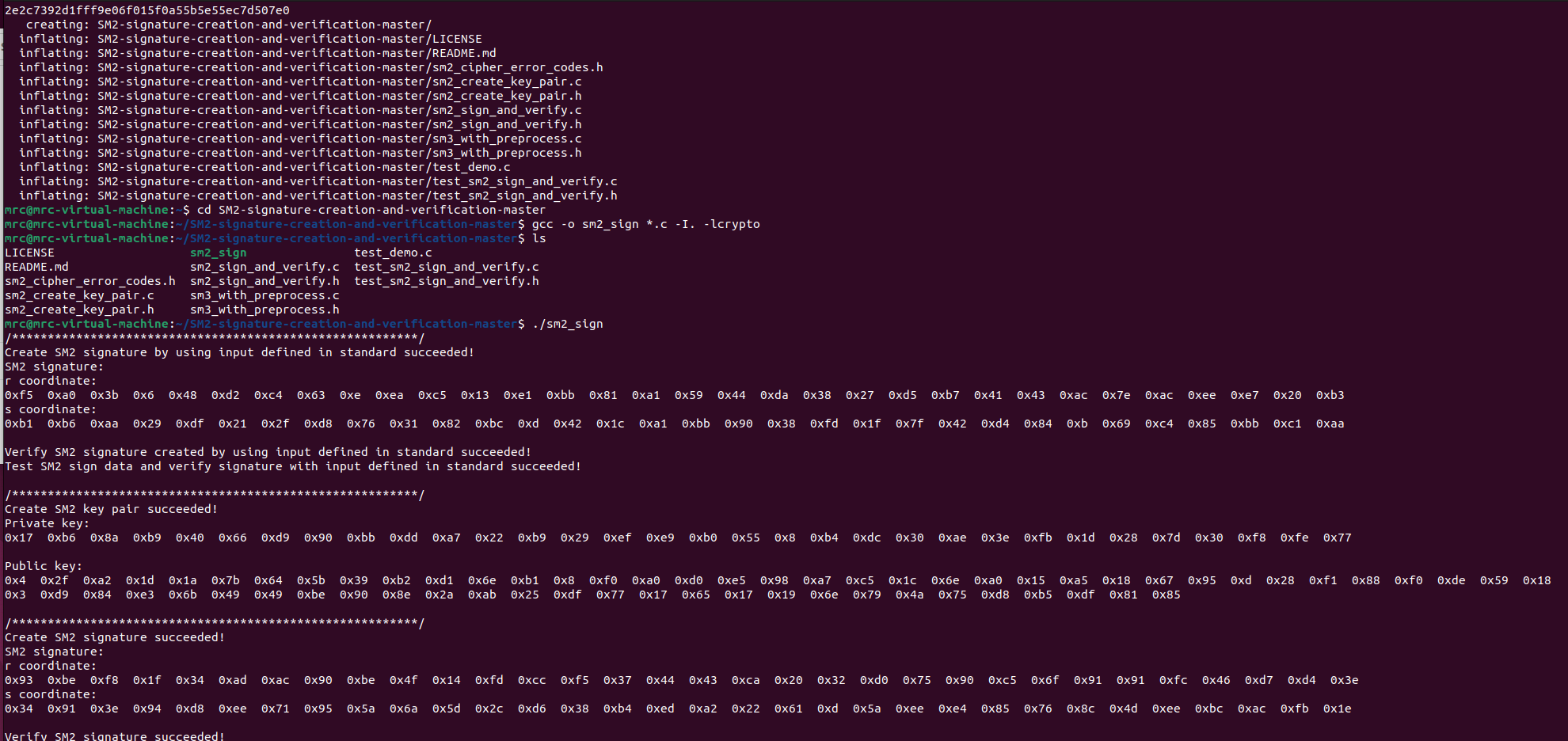Click the 'Private key:' label

[x=47, y=523]
